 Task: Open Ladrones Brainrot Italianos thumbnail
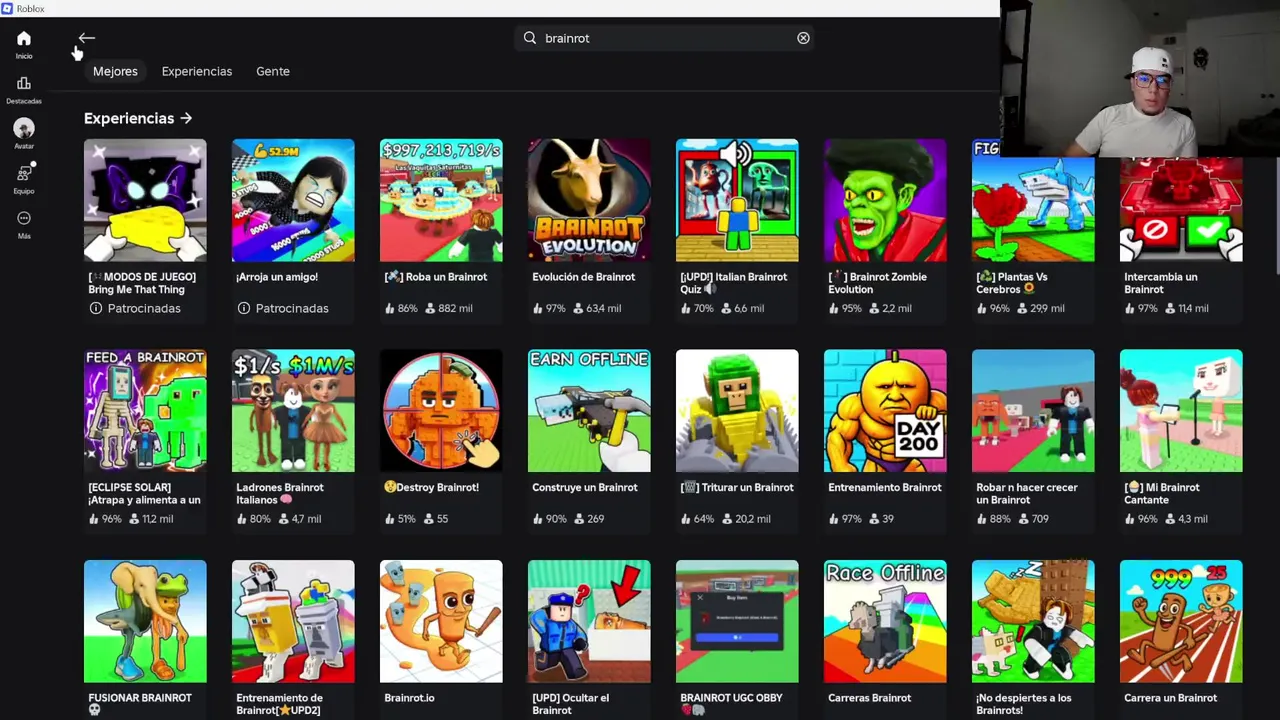point(293,410)
